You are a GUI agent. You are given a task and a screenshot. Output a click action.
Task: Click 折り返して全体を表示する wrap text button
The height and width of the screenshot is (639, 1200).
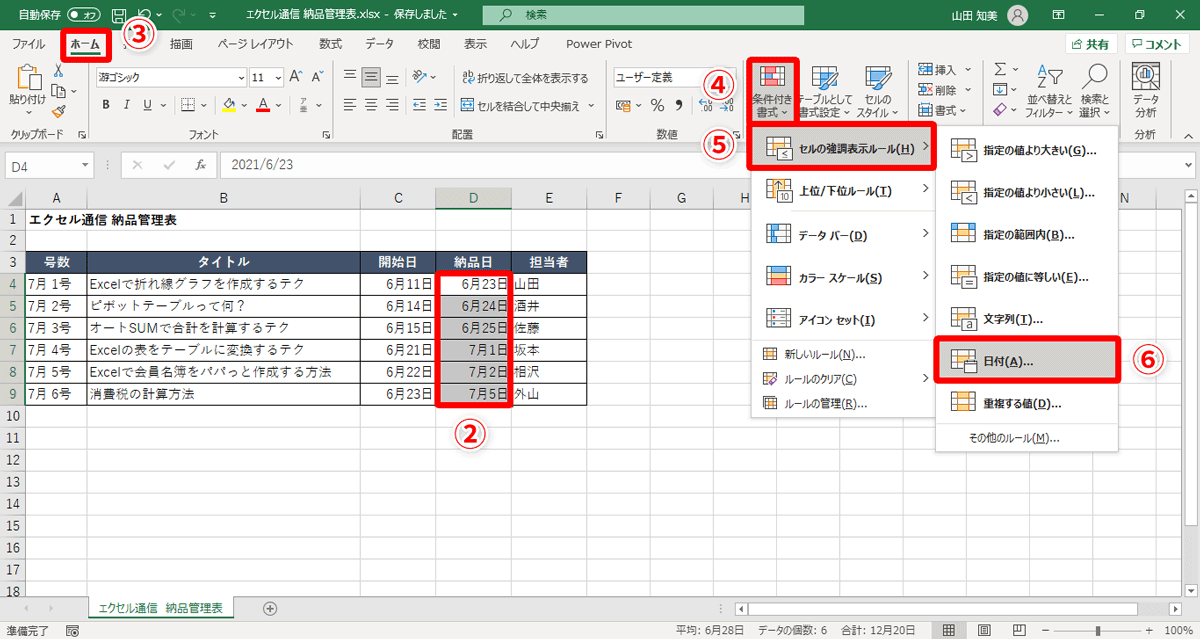click(x=526, y=77)
